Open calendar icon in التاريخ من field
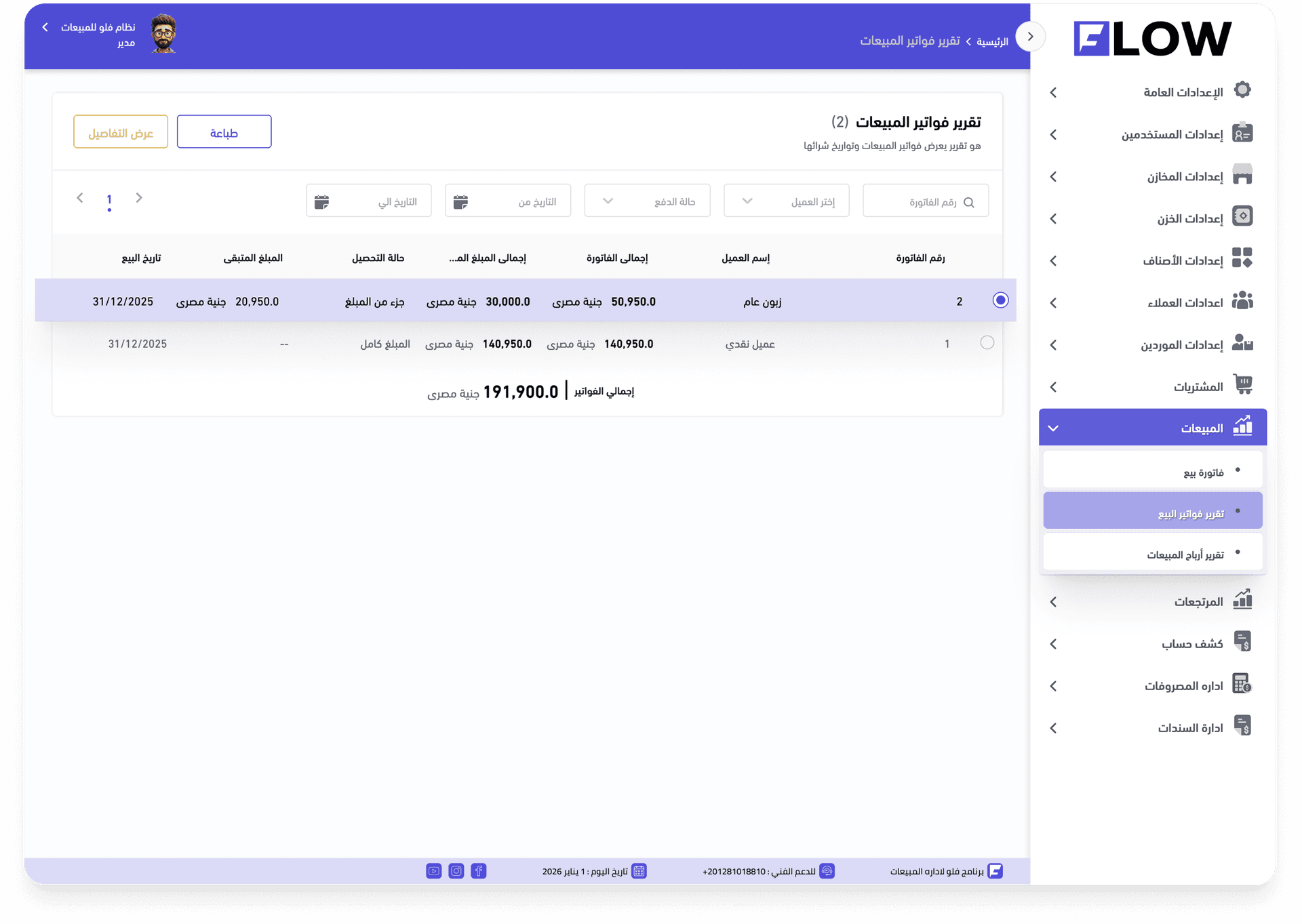This screenshot has height=924, width=1302. [x=460, y=201]
